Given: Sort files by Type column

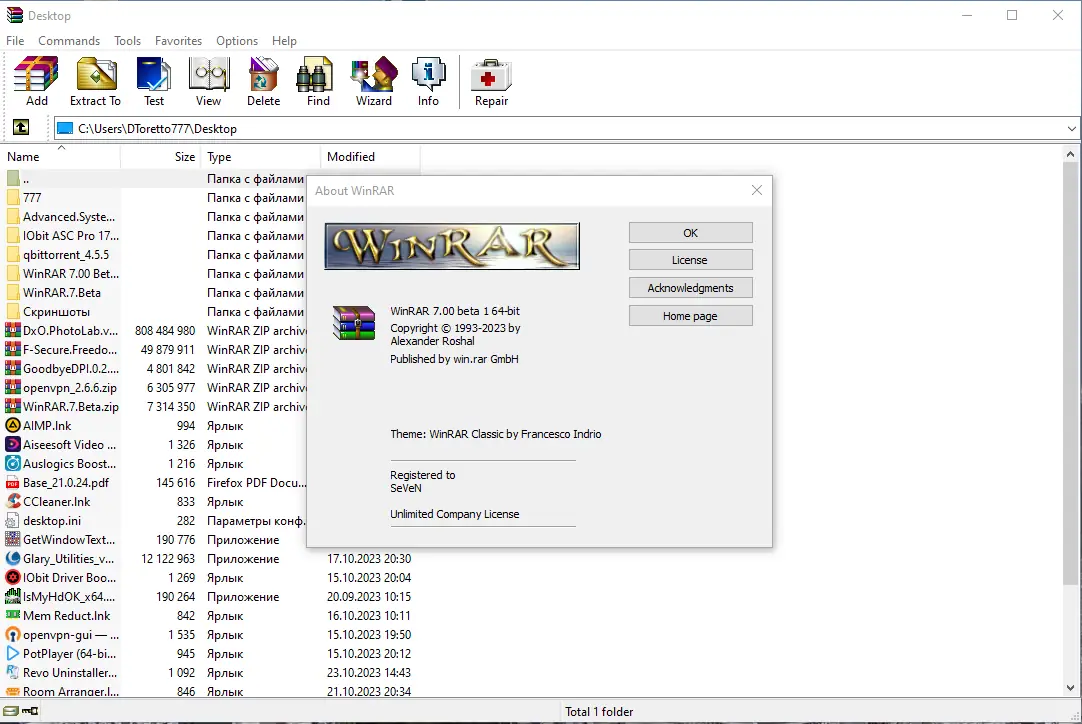Looking at the screenshot, I should (261, 157).
